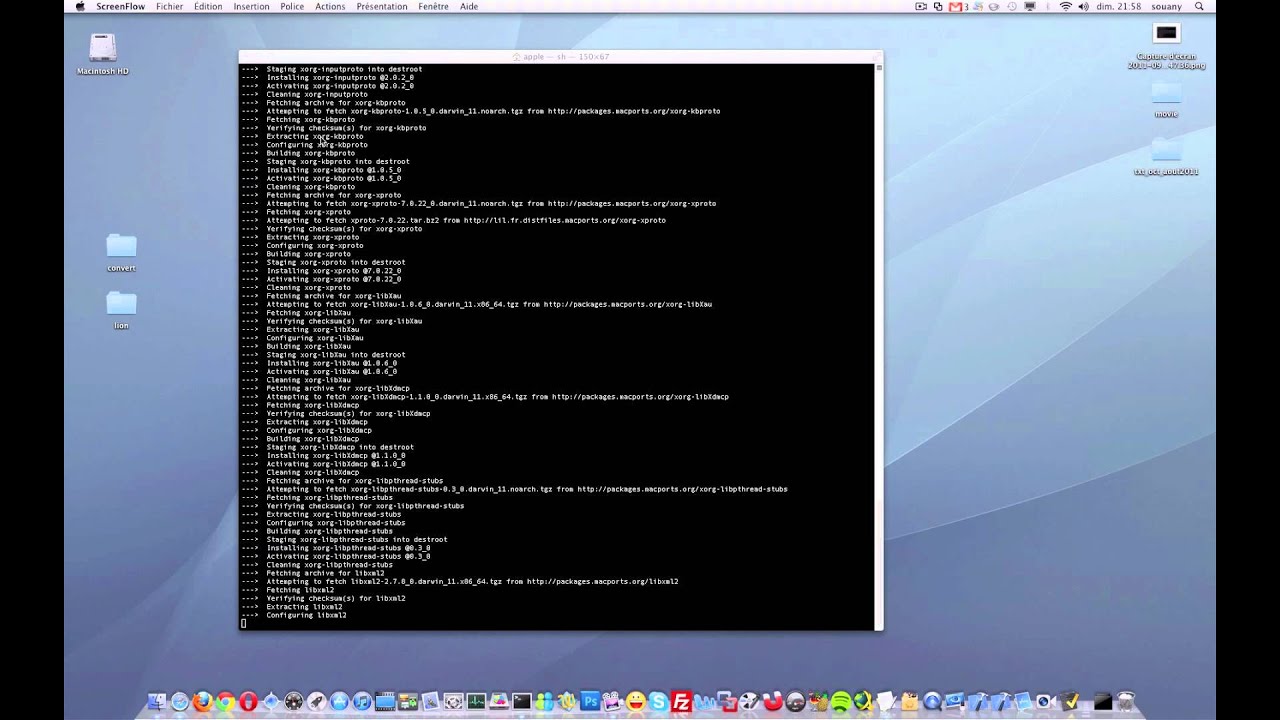Open the Aide menu
Screen dimensions: 1280x720
(x=468, y=6)
